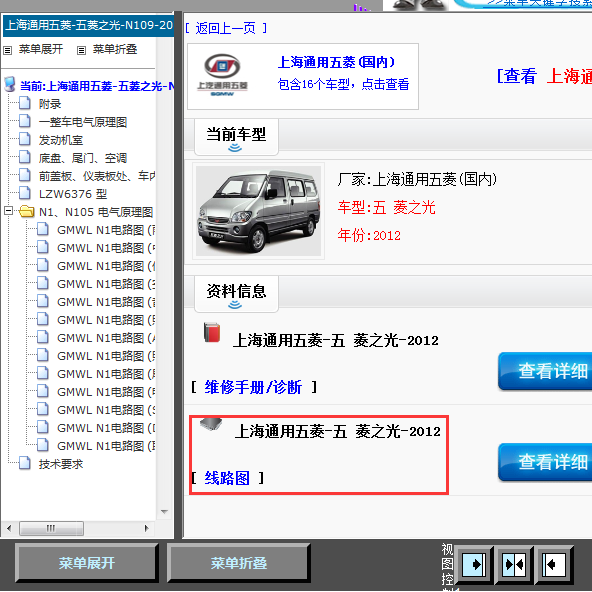Click the sidebar vertical scroll down arrow
This screenshot has height=592, width=592.
[x=164, y=512]
